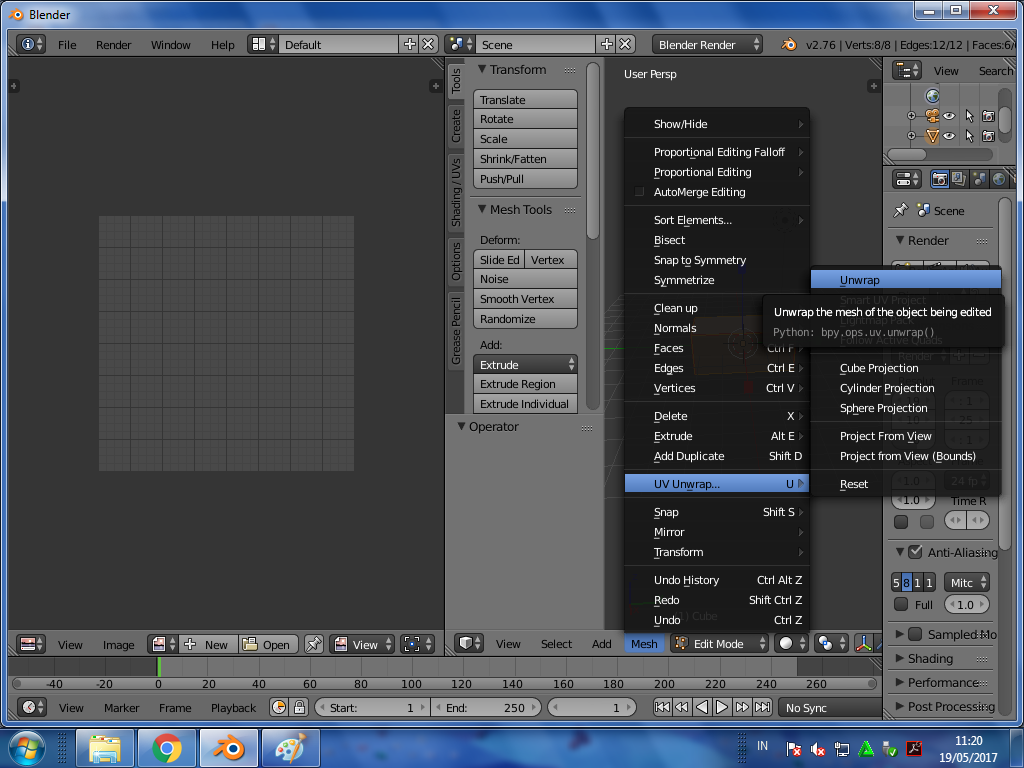
Task: Select Cube Projection menu entry
Action: point(906,368)
